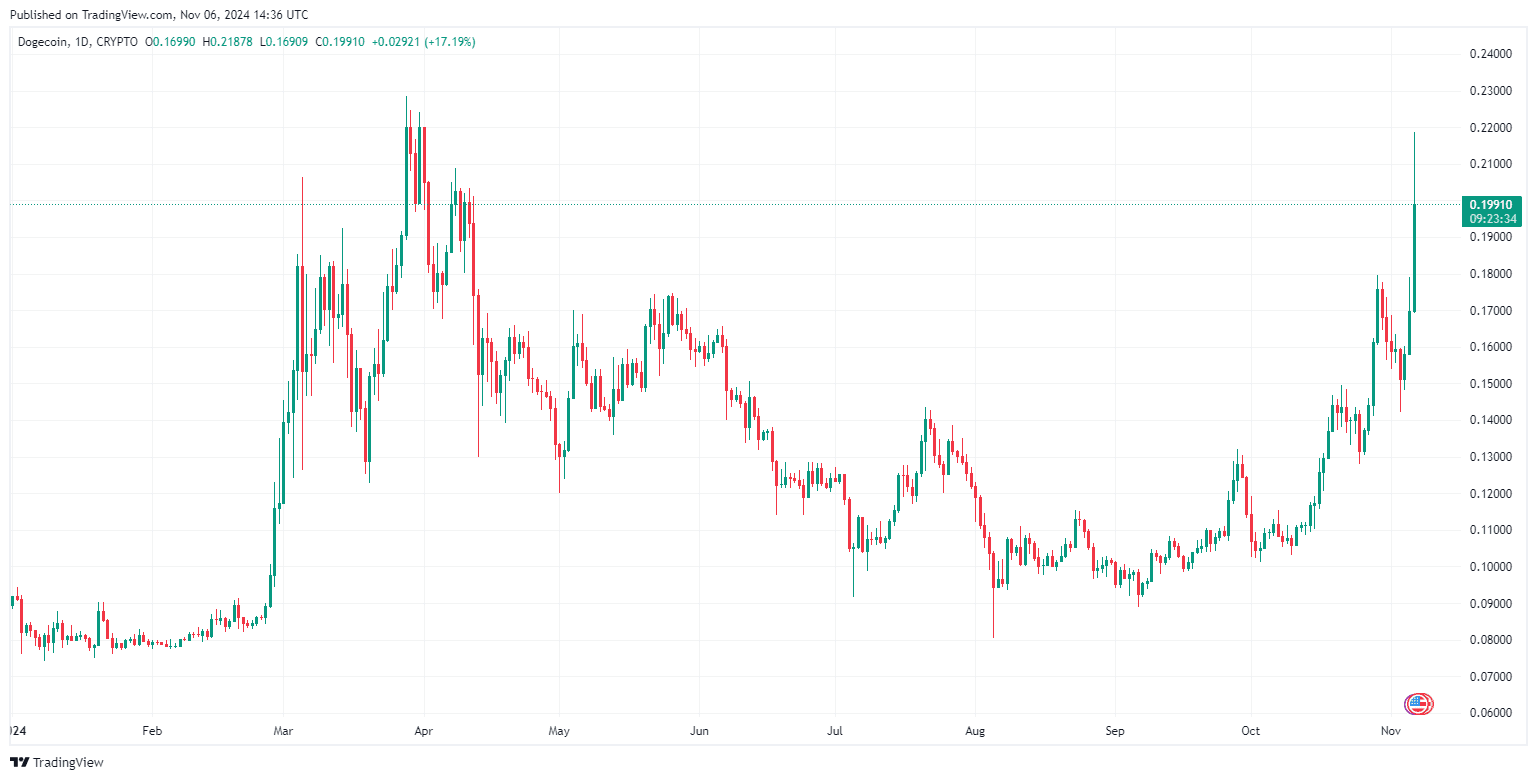Click the Feb label on time axis
The height and width of the screenshot is (780, 1537).
(152, 731)
